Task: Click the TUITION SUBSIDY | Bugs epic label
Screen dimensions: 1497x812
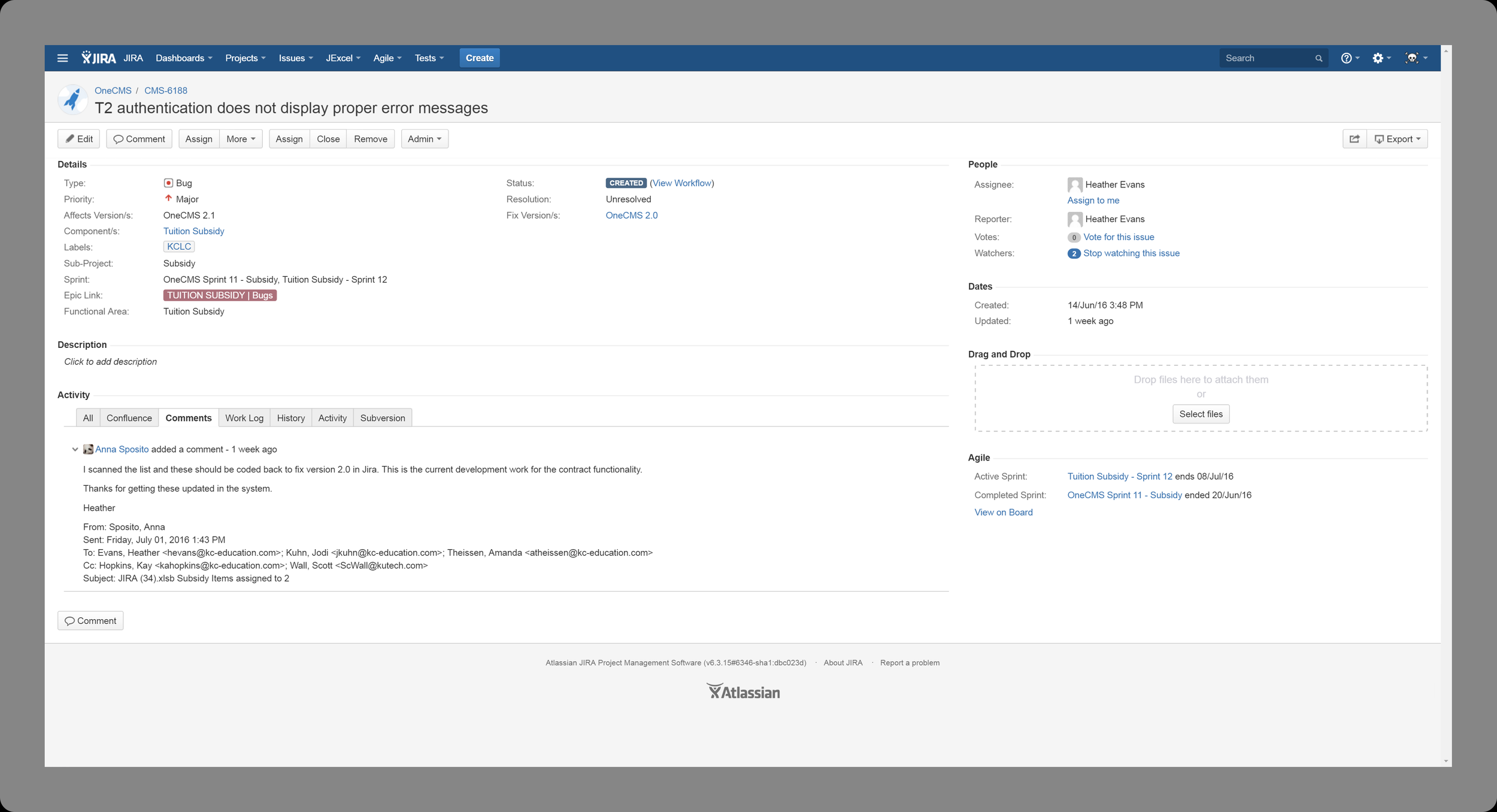Action: (x=220, y=295)
